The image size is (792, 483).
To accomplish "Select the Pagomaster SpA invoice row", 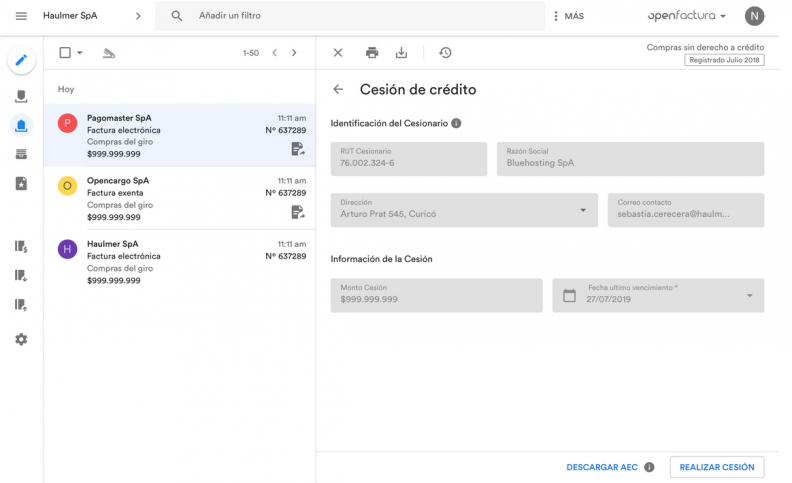I will click(x=180, y=135).
